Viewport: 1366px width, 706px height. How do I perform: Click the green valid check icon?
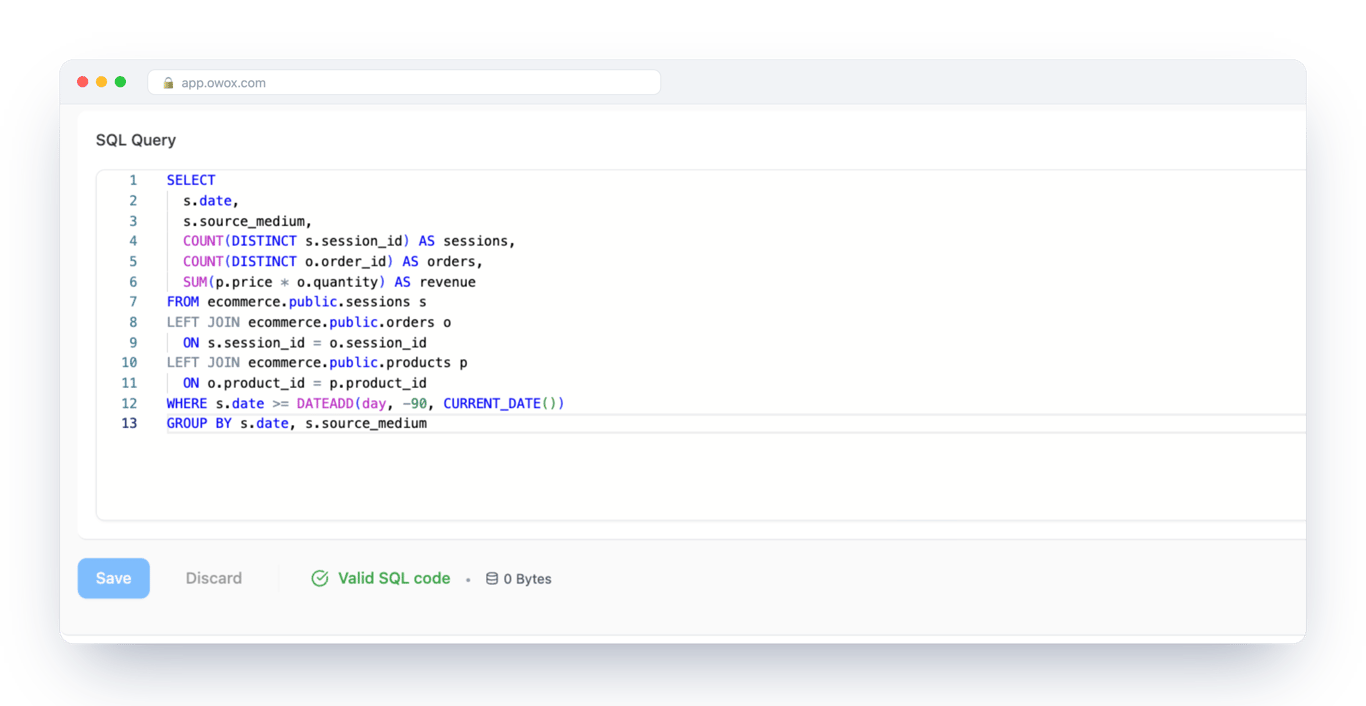320,578
